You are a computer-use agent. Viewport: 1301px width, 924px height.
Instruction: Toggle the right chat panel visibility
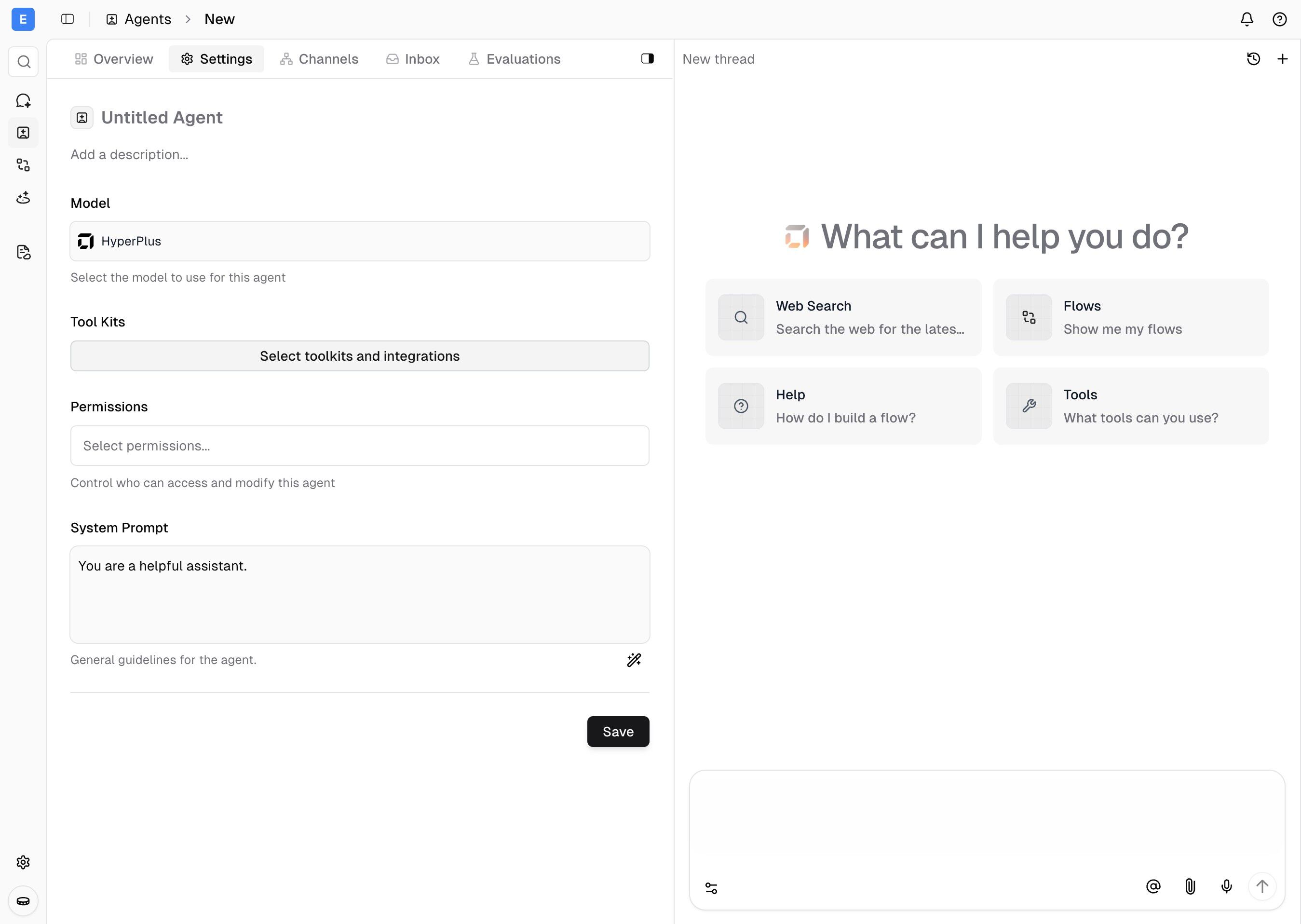(647, 59)
